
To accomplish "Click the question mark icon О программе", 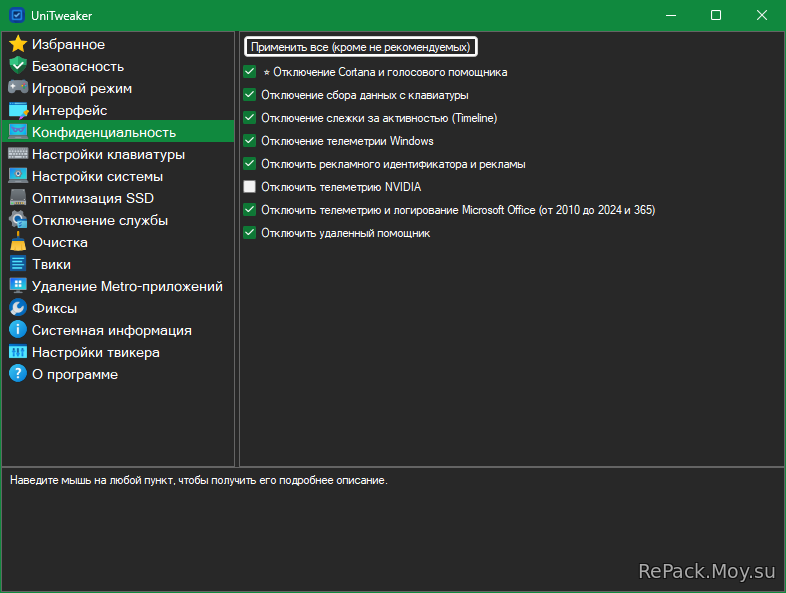I will (x=17, y=374).
